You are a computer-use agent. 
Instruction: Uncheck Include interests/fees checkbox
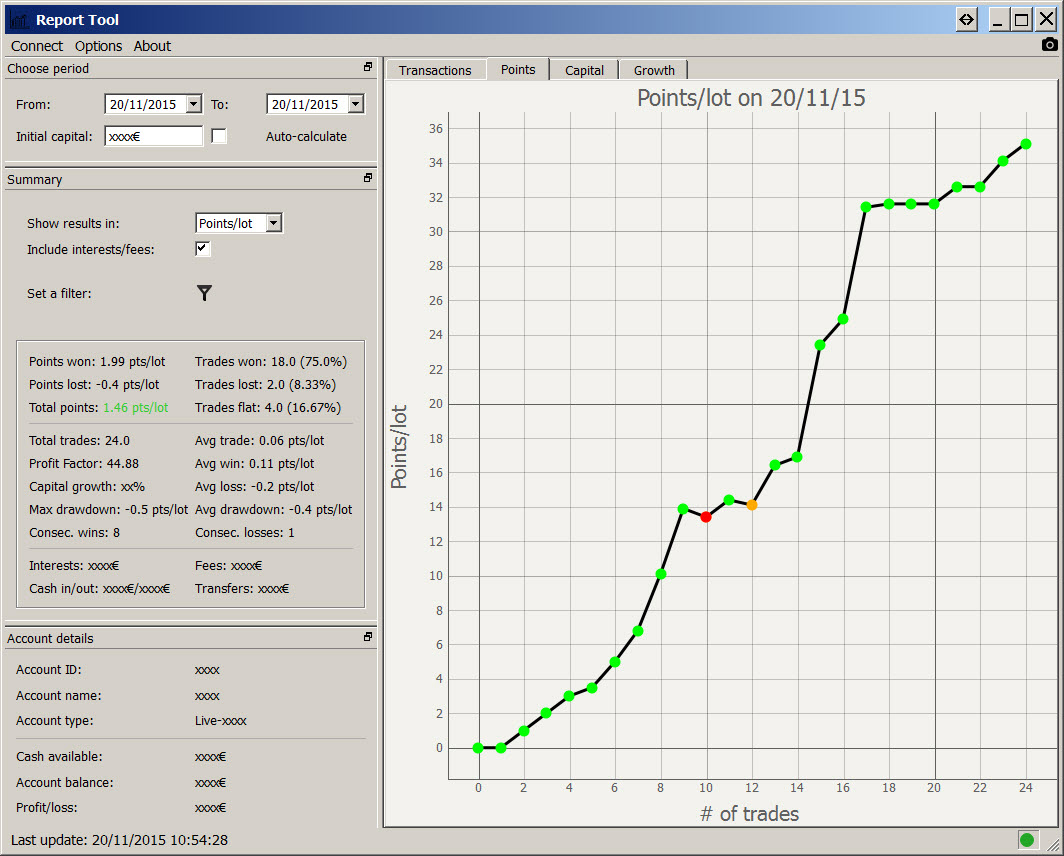(203, 249)
